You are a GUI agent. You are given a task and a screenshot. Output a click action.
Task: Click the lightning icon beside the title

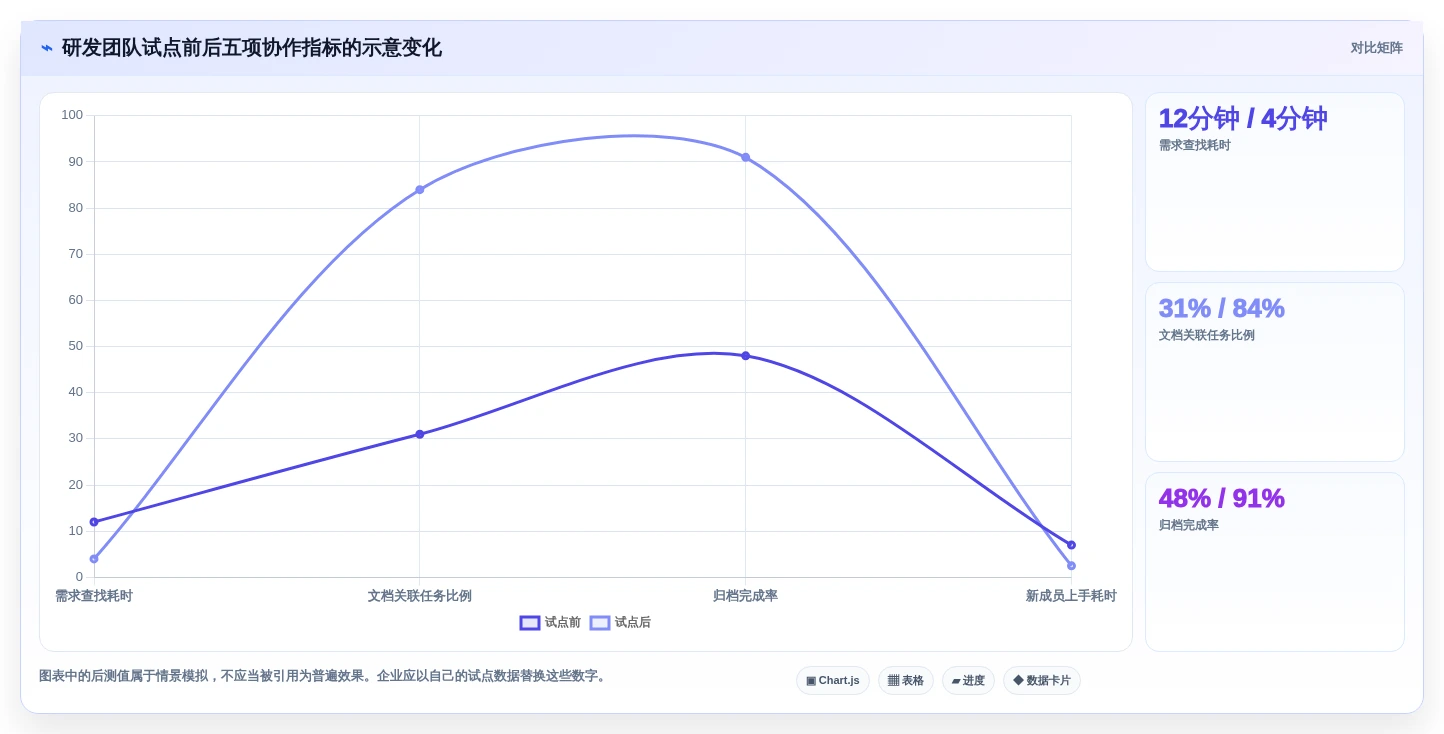point(47,48)
